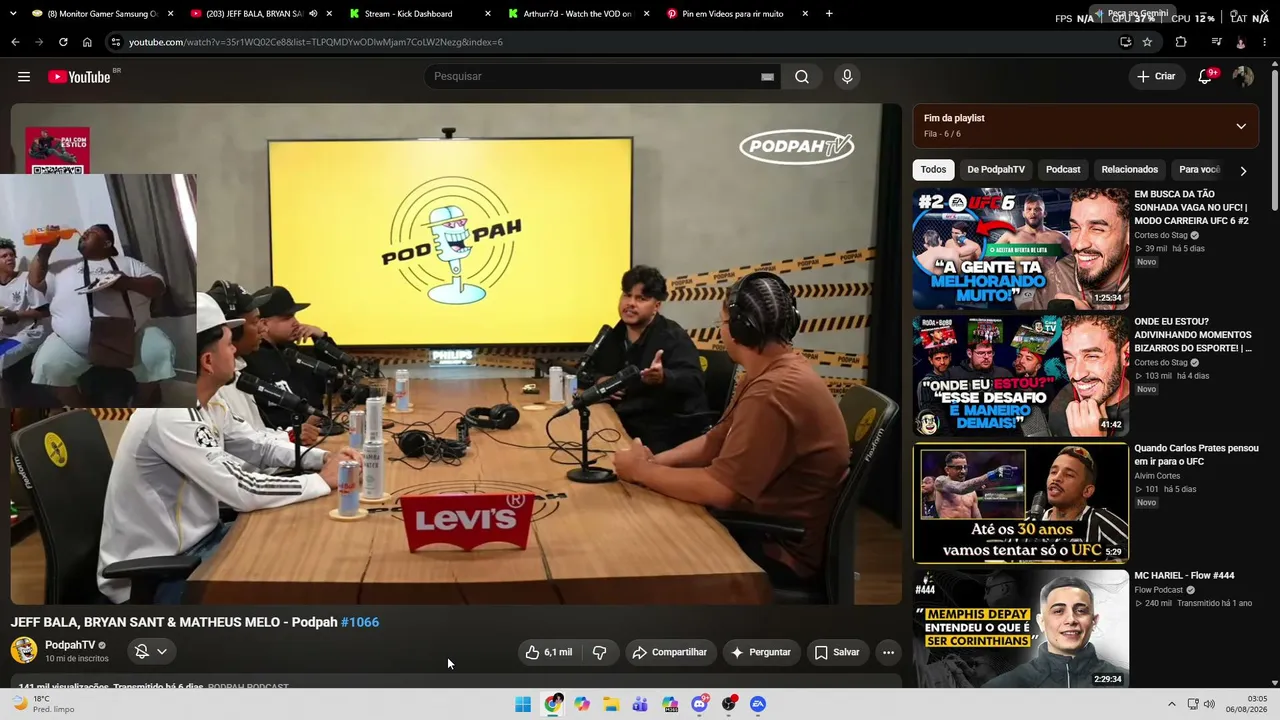Click the search magnifier button
This screenshot has height=720, width=1280.
(x=802, y=77)
